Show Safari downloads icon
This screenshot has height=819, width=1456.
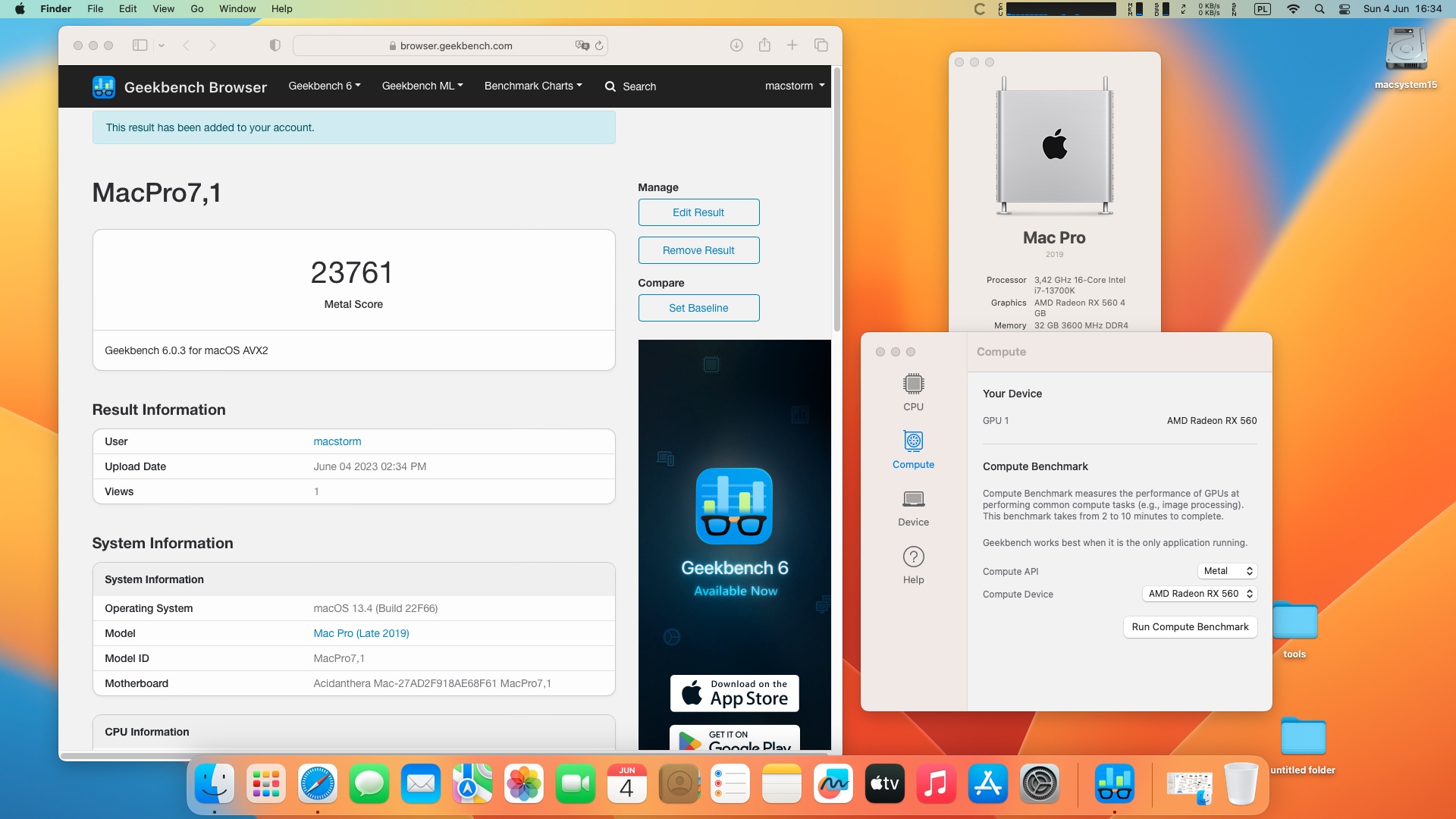pos(736,45)
